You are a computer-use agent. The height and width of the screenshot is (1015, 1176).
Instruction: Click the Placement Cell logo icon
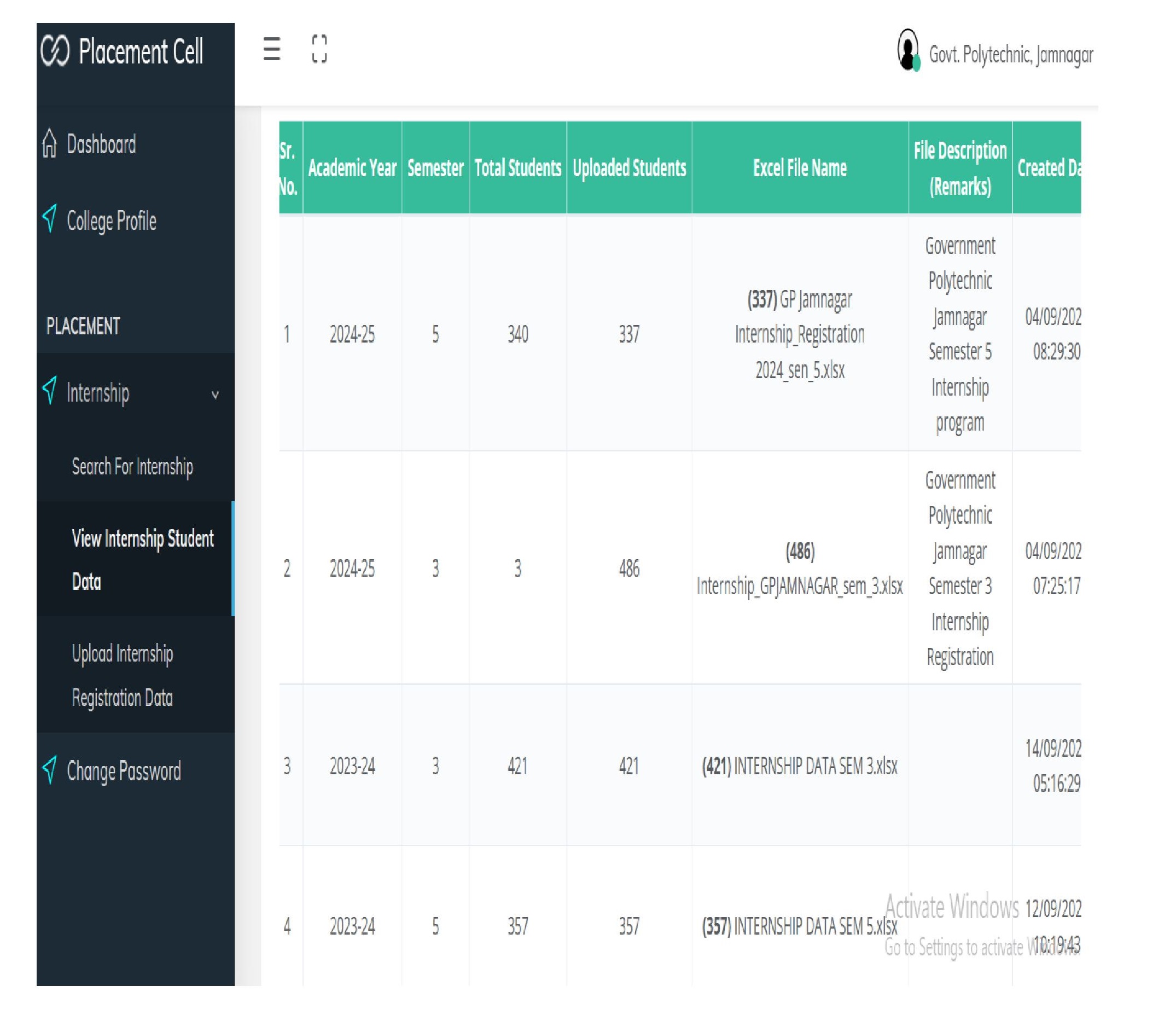(55, 51)
